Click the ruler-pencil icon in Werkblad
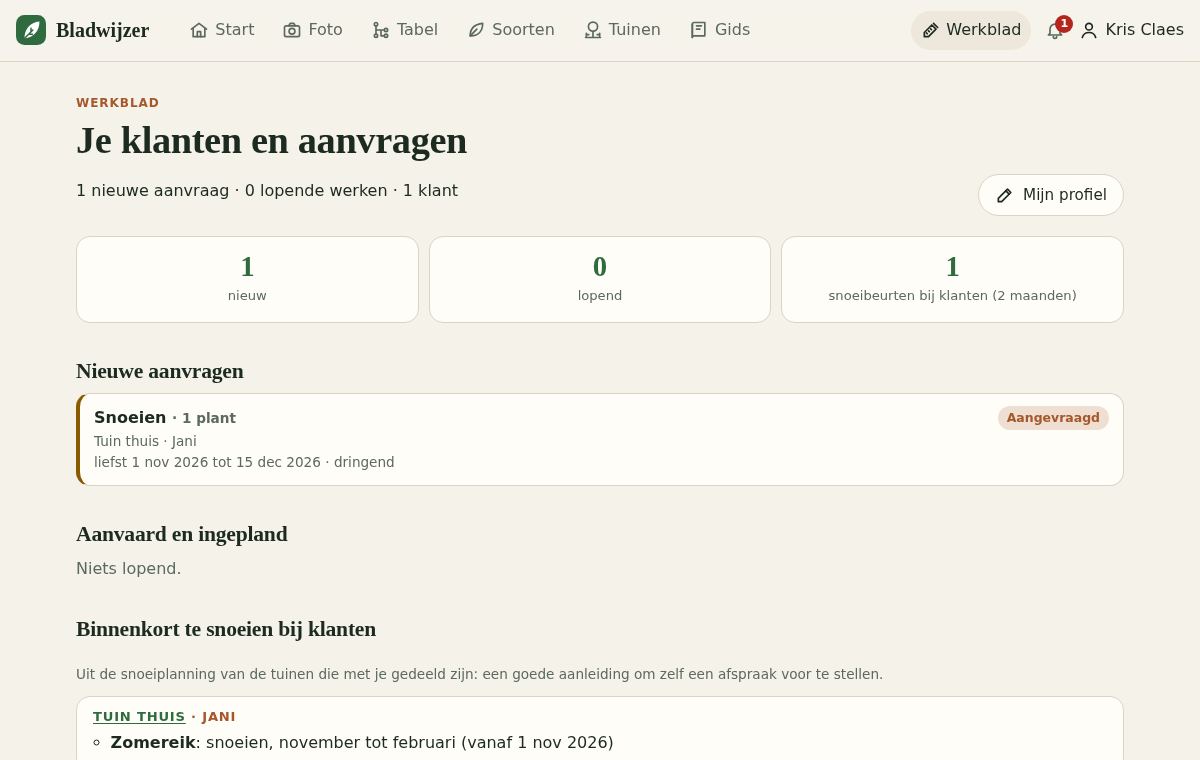The image size is (1200, 760). click(930, 30)
